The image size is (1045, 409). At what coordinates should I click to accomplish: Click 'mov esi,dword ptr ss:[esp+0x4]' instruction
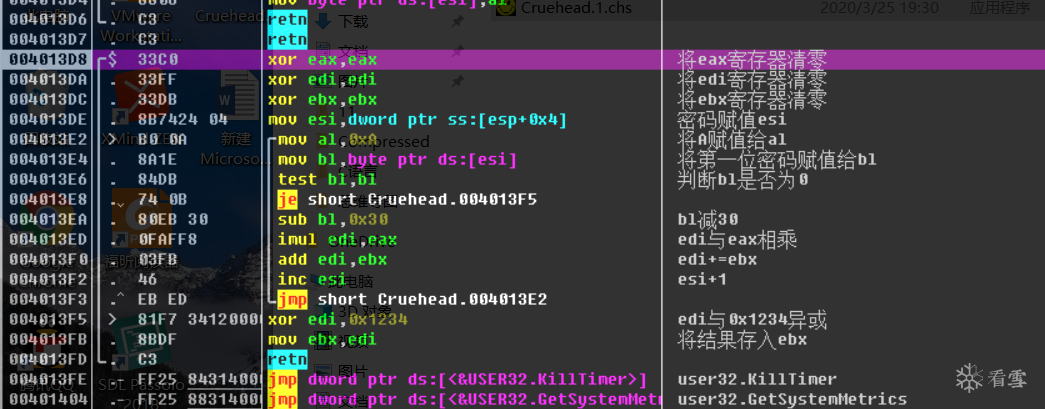(x=417, y=119)
